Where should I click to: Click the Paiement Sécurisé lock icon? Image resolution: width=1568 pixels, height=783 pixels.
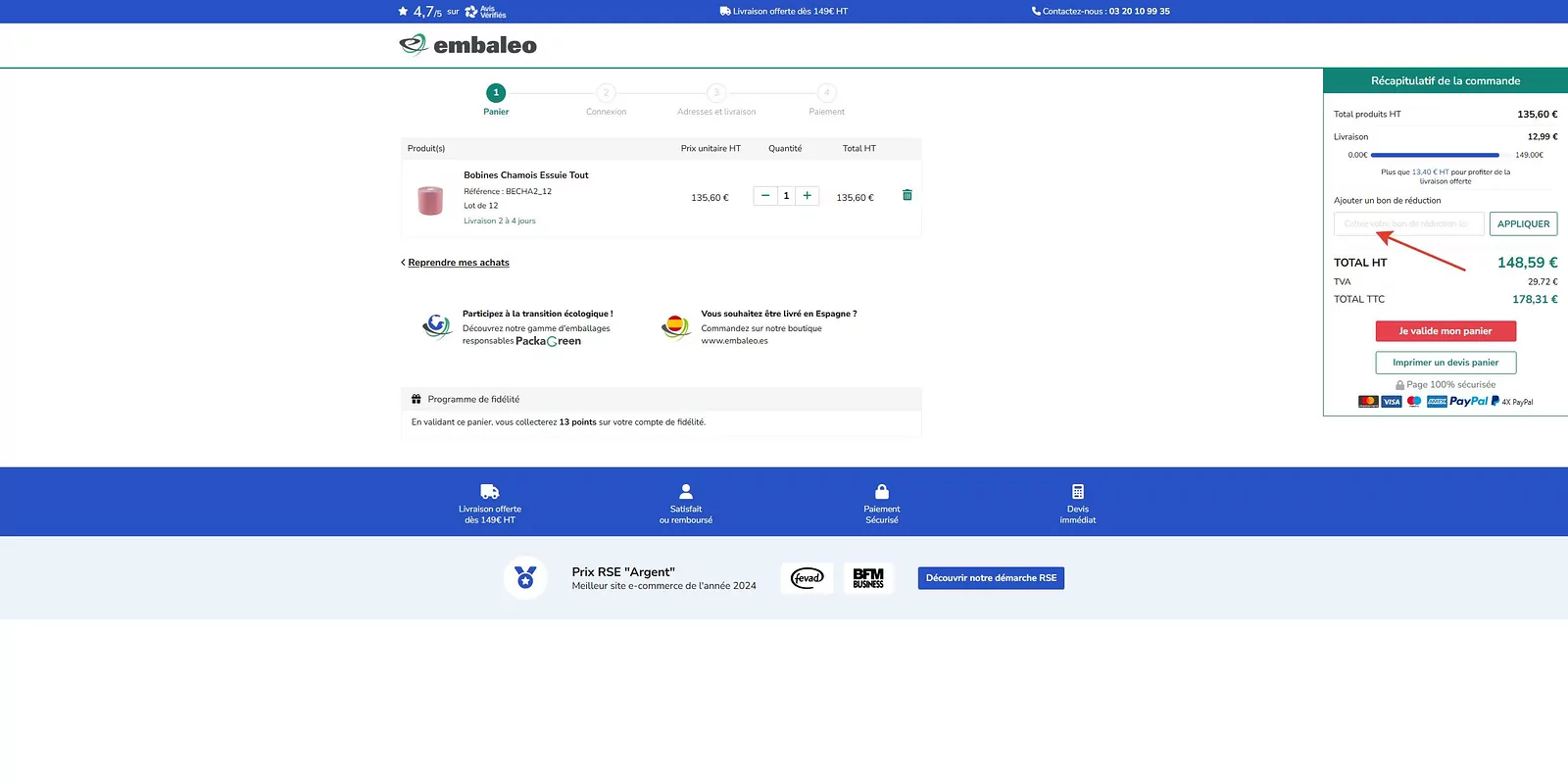(882, 492)
